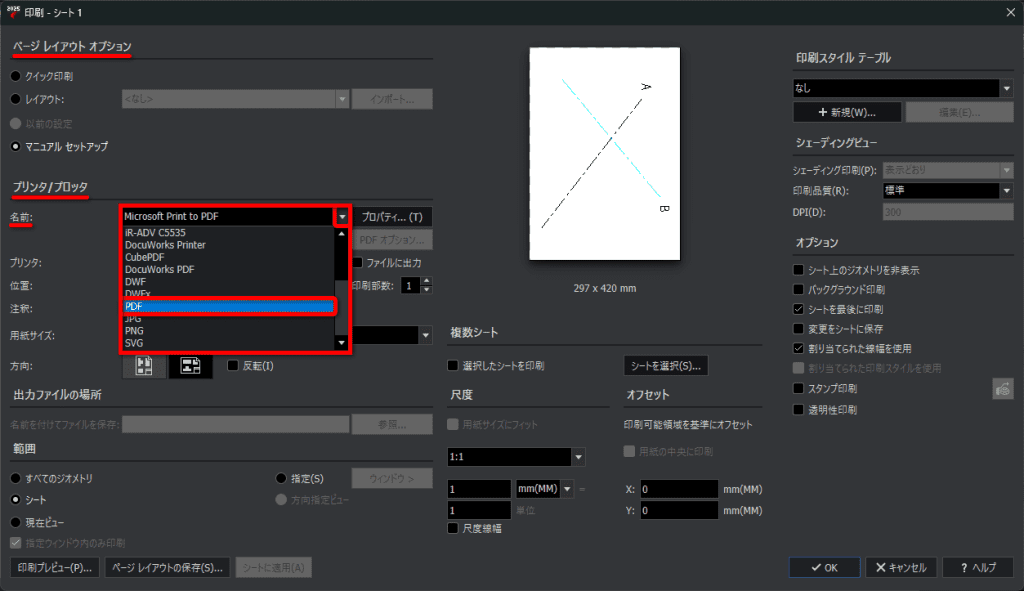The image size is (1024, 591).
Task: Open stamp print settings icon
Action: [1003, 389]
